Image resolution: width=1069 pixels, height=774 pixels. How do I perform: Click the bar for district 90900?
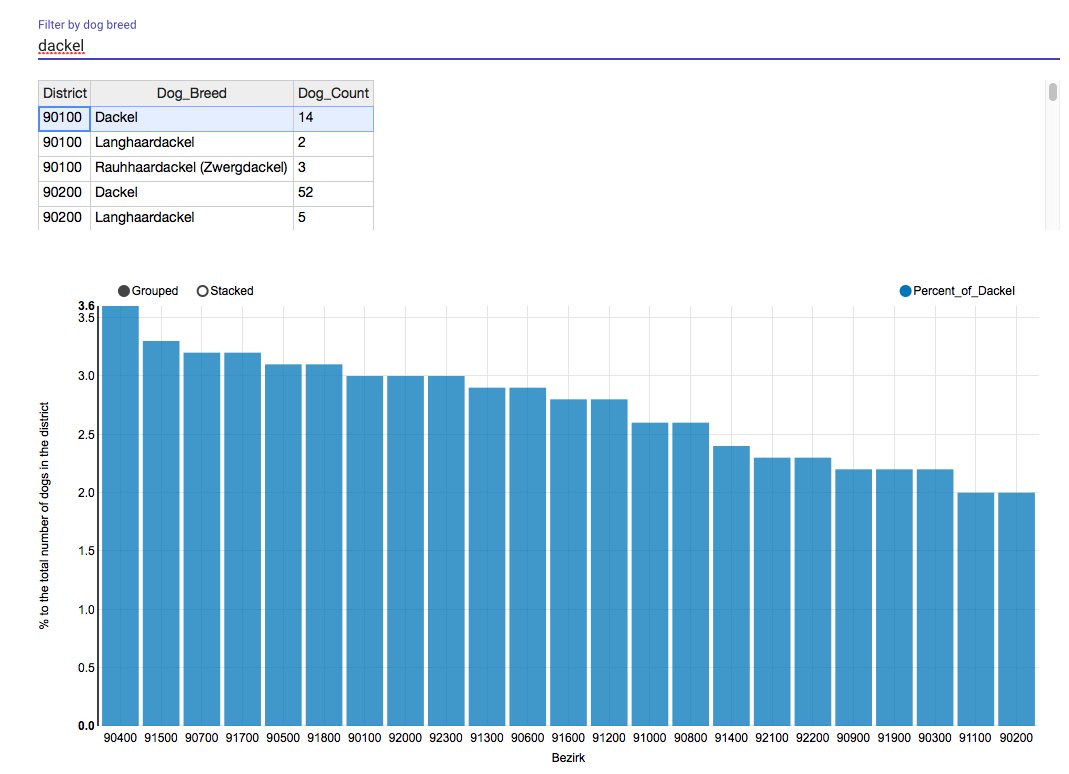tap(854, 597)
